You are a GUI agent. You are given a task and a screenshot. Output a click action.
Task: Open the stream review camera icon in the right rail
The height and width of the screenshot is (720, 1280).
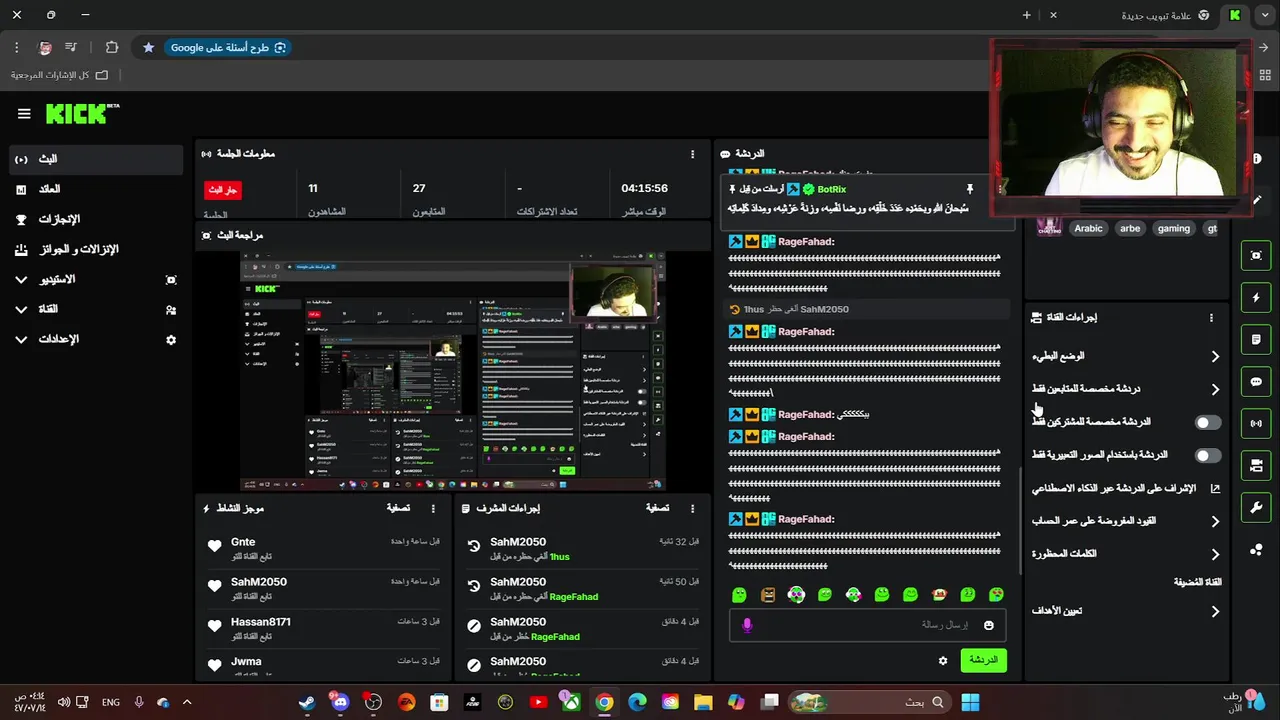click(x=1256, y=256)
